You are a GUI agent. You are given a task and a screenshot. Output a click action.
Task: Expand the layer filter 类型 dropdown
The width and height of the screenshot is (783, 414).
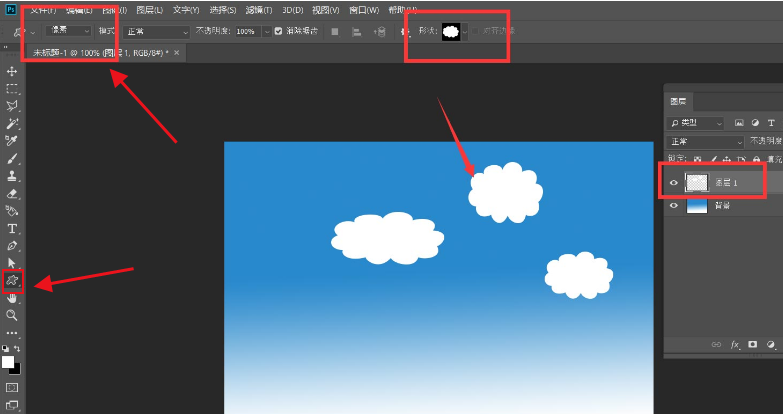pos(697,123)
